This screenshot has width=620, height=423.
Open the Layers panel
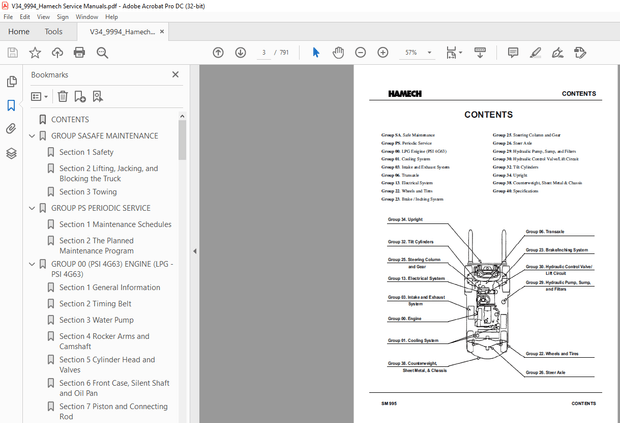pos(11,153)
